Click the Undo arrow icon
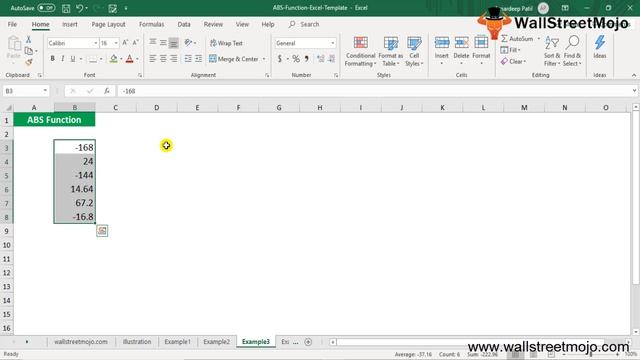Screen dimensions: 640x360 coord(80,8)
